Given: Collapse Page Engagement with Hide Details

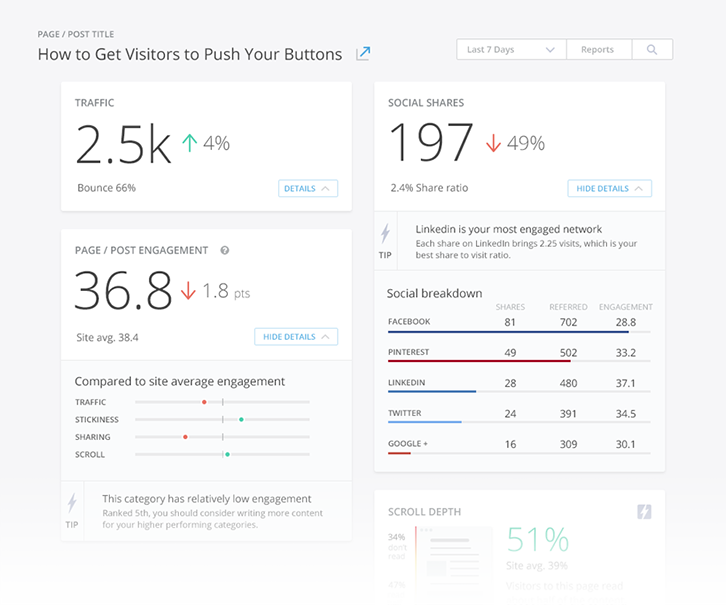Looking at the screenshot, I should pos(295,337).
